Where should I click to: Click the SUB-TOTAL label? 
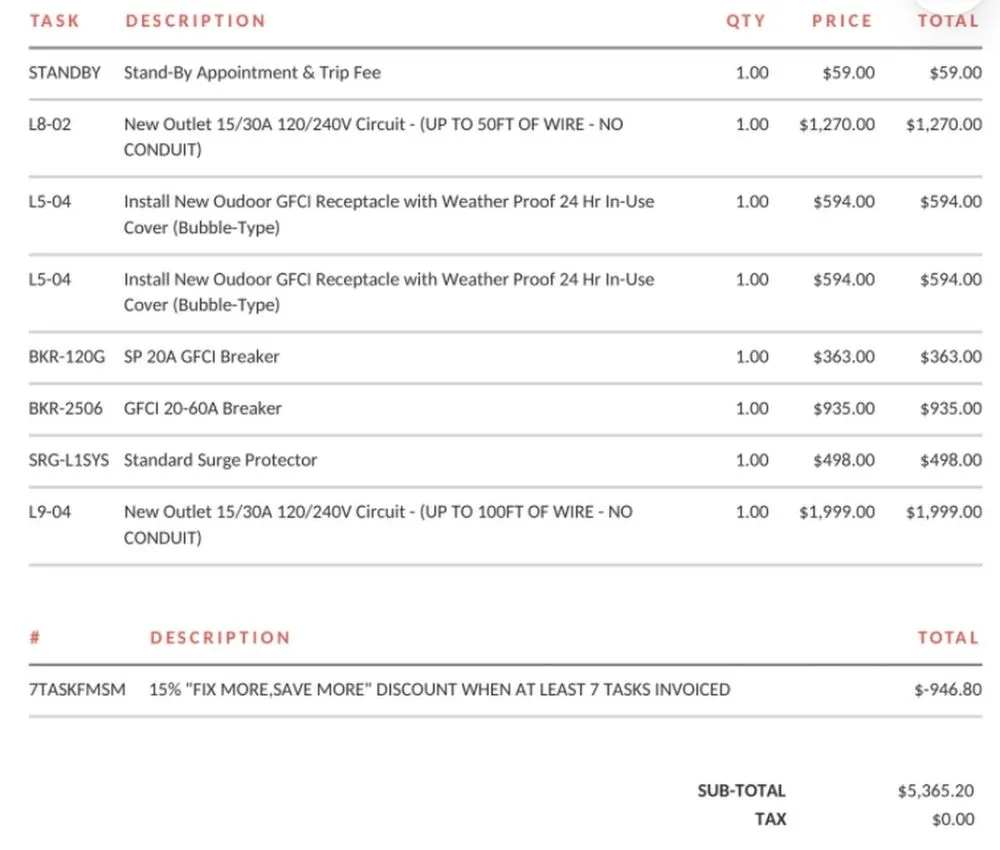coord(741,791)
